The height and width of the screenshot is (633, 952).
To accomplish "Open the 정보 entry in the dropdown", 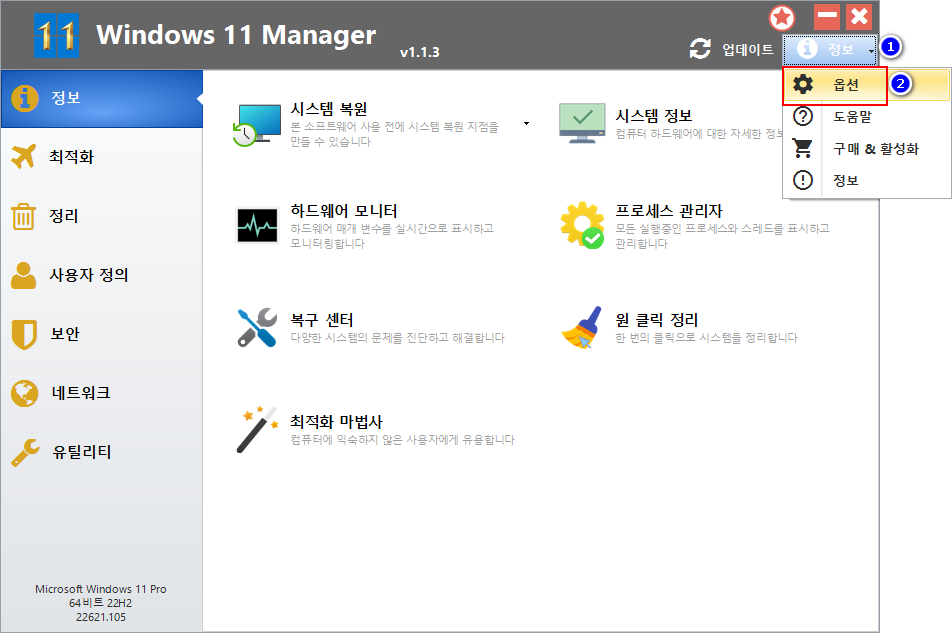I will 867,180.
